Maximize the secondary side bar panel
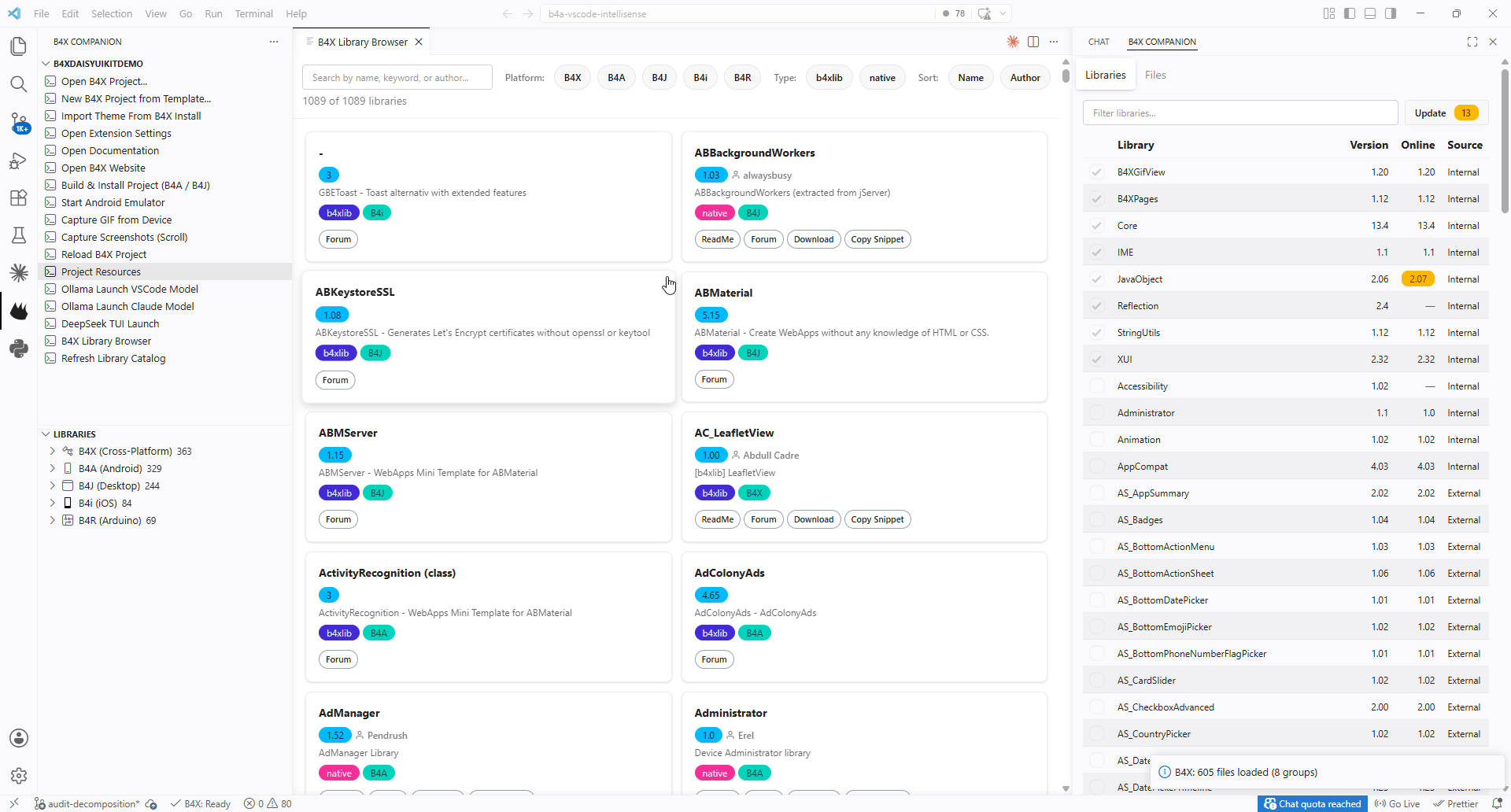This screenshot has width=1511, height=812. pos(1472,42)
